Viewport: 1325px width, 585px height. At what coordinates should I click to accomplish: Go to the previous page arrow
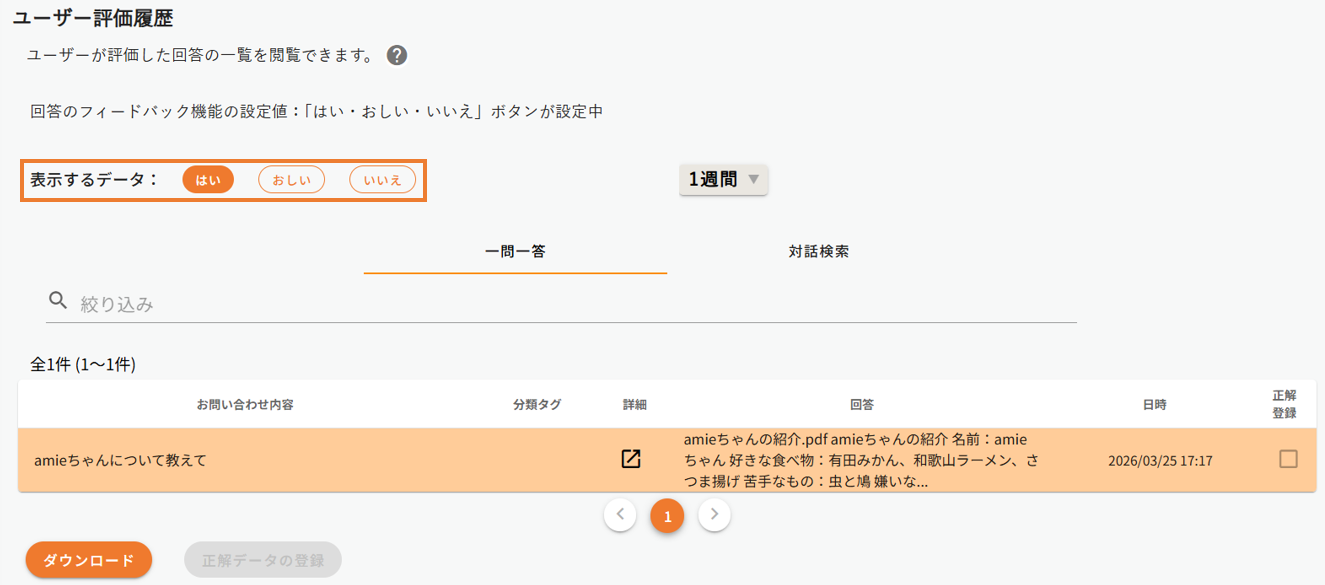[620, 515]
